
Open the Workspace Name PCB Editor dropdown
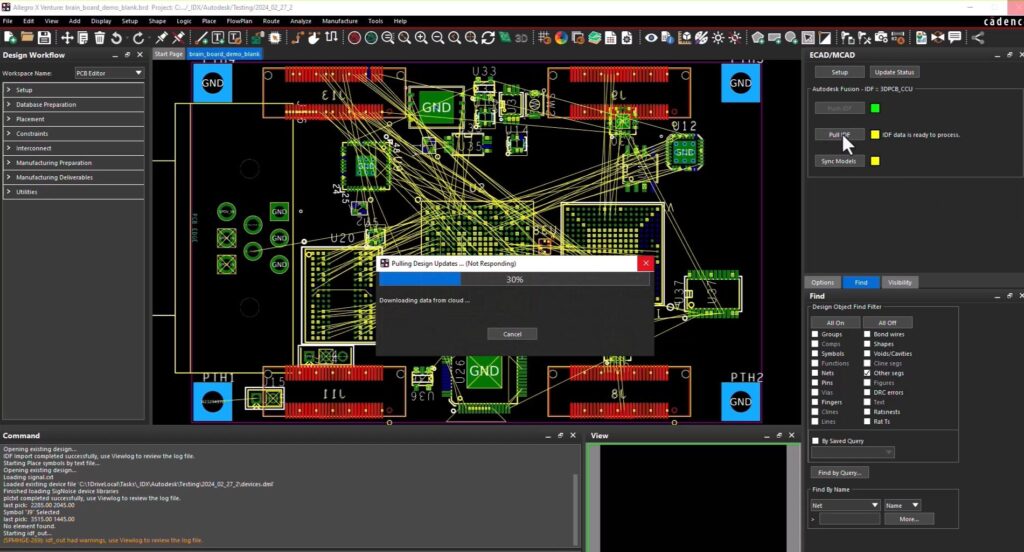coord(109,73)
